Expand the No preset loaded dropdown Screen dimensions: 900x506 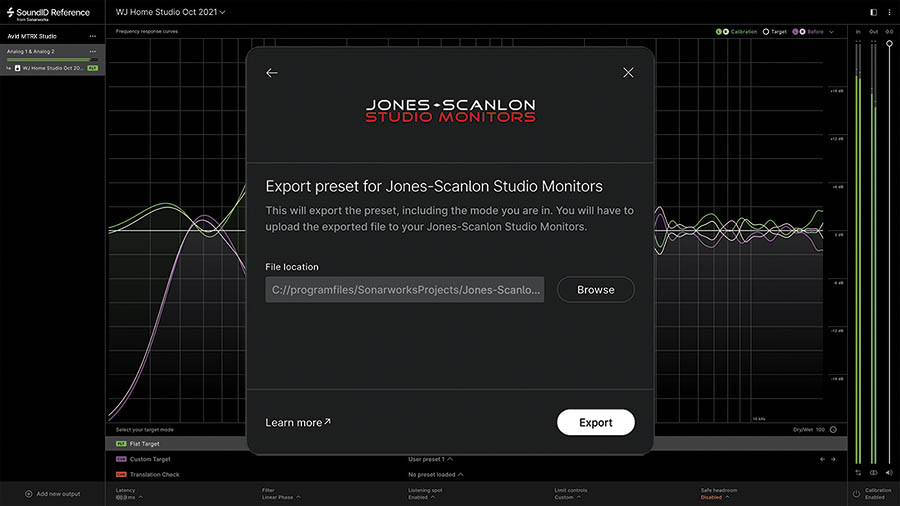pos(436,474)
